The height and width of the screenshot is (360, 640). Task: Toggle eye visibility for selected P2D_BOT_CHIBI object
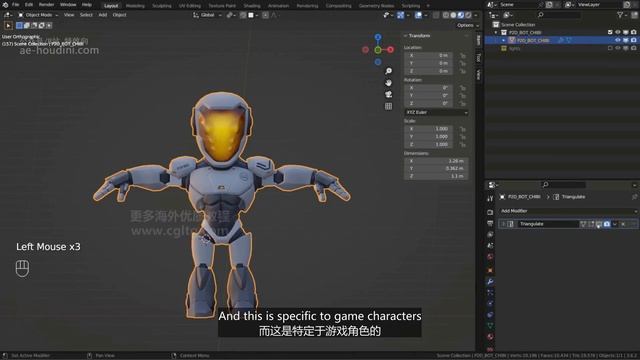pyautogui.click(x=618, y=40)
